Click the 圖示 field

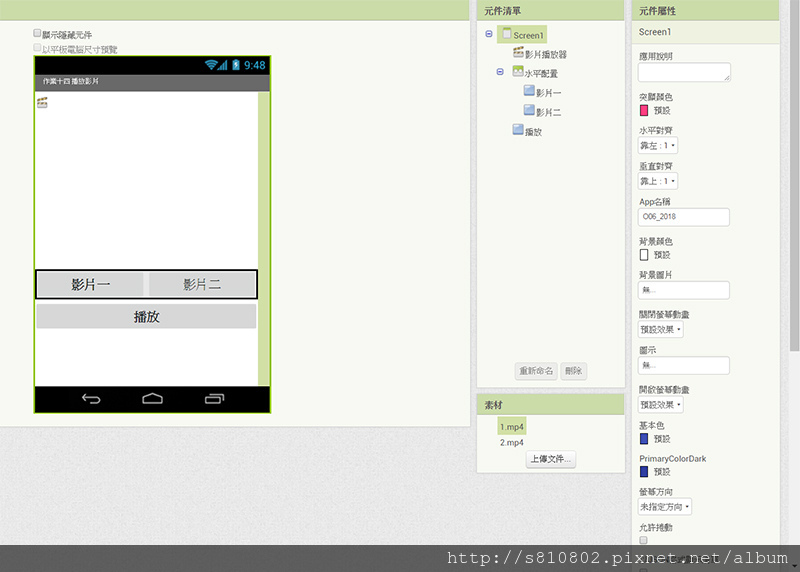684,365
